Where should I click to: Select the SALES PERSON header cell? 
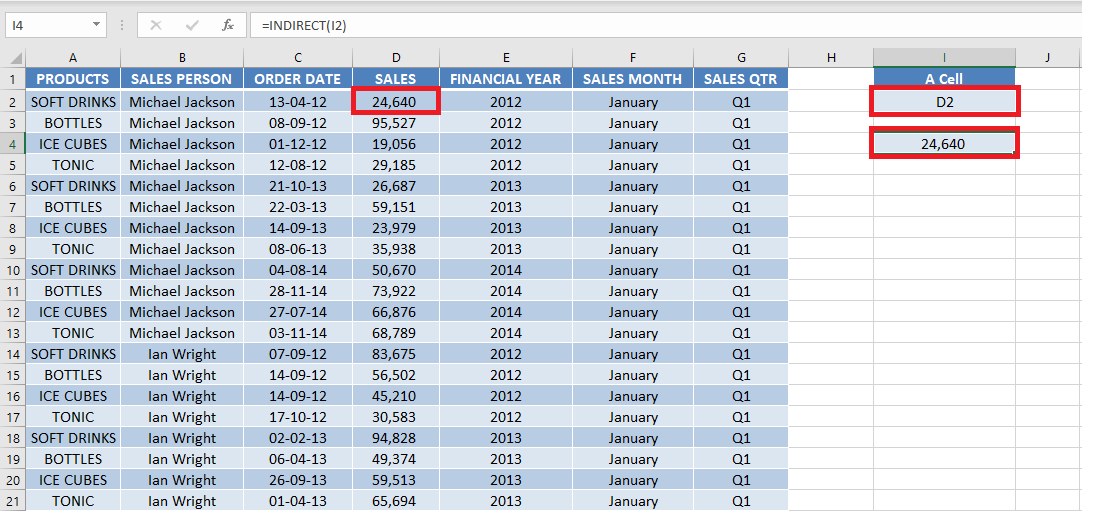click(182, 79)
